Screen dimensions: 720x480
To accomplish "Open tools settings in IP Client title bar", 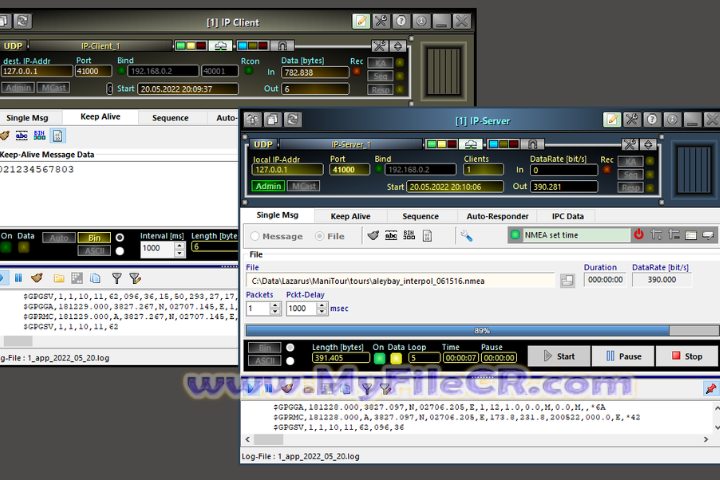I will [x=381, y=21].
